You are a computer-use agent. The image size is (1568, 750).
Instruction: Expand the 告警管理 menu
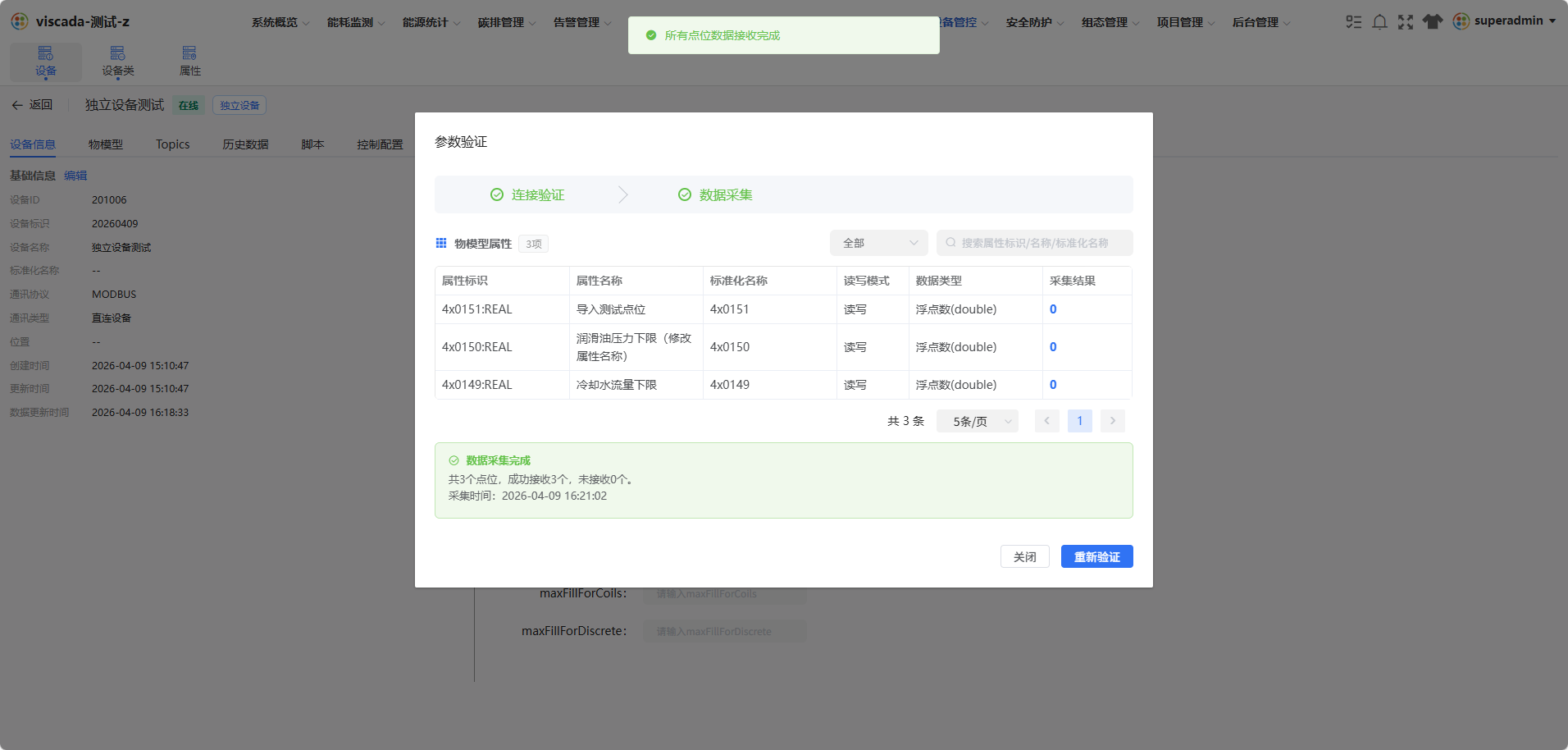582,23
